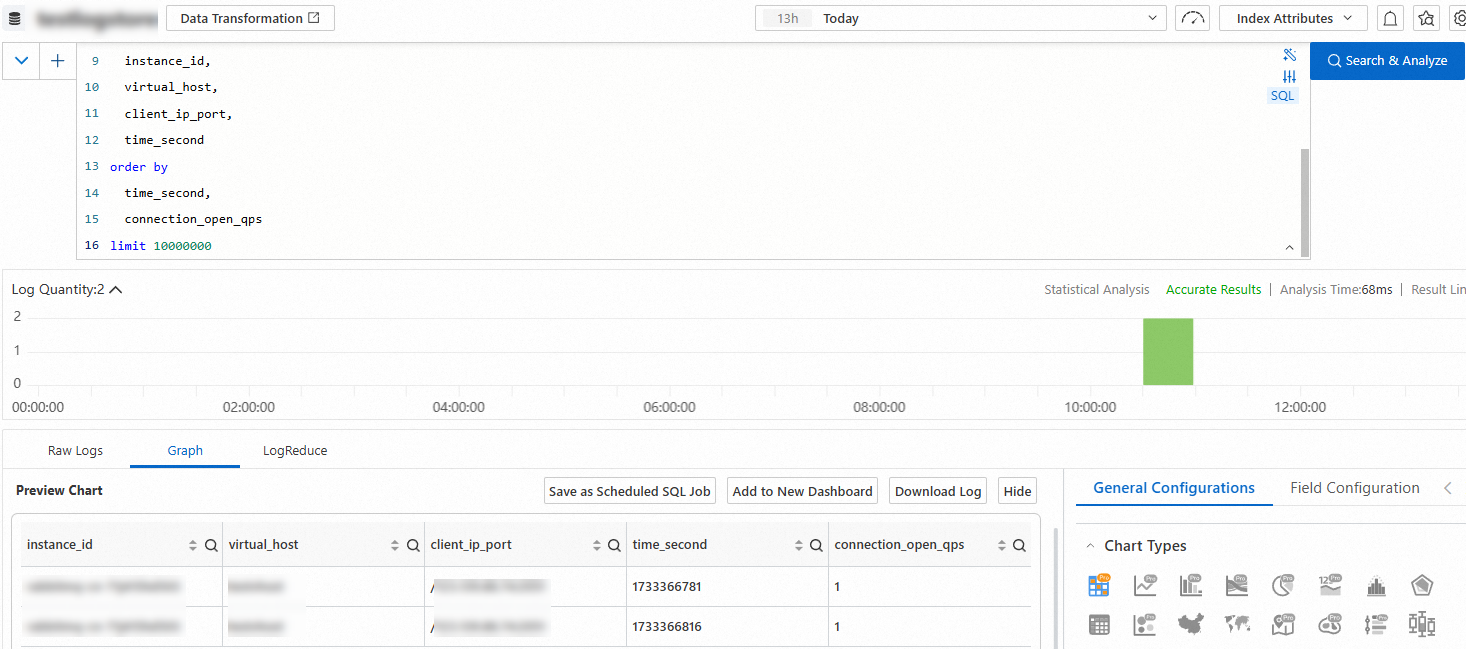Open General Configurations tab
The width and height of the screenshot is (1466, 649).
[x=1174, y=488]
